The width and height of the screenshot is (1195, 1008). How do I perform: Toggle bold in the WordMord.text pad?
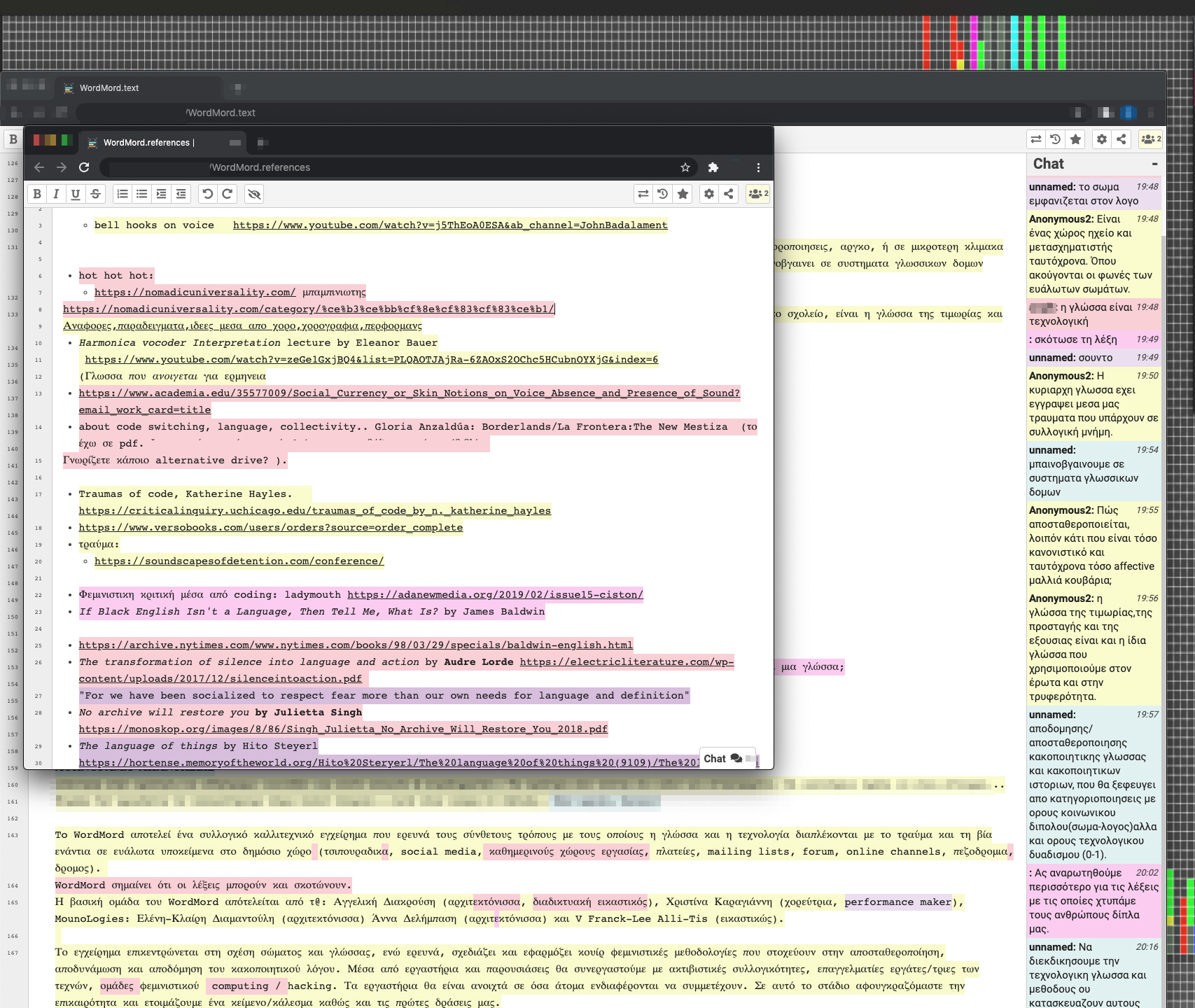(13, 139)
